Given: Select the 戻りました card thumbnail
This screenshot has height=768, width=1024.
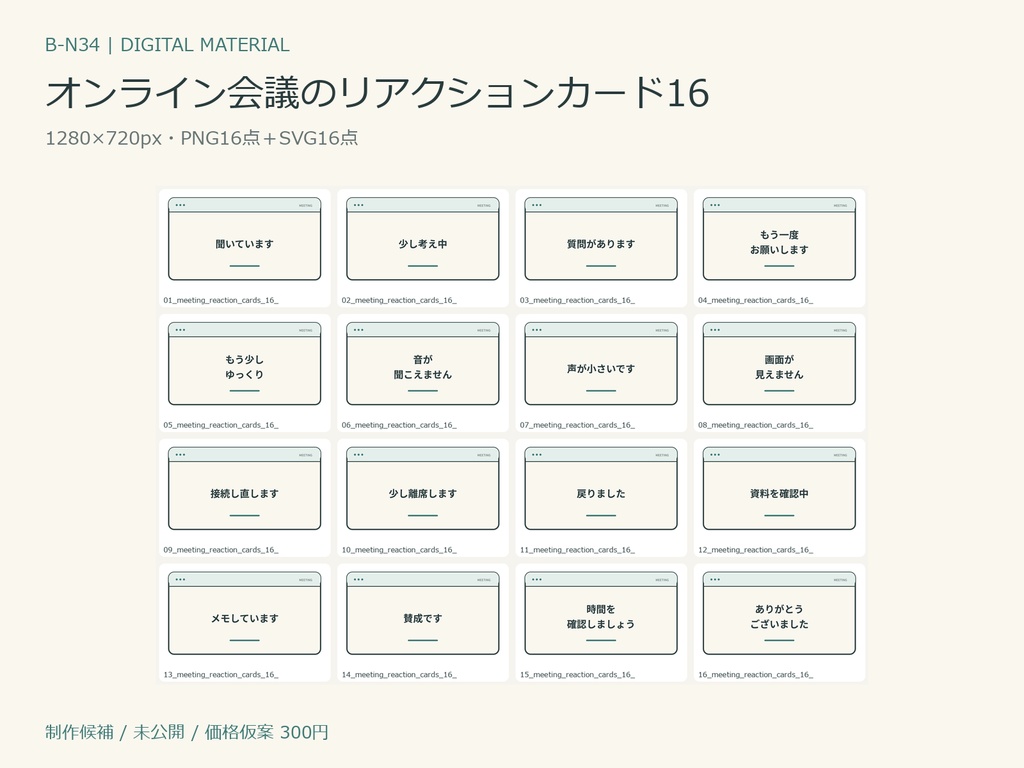Looking at the screenshot, I should point(601,488).
